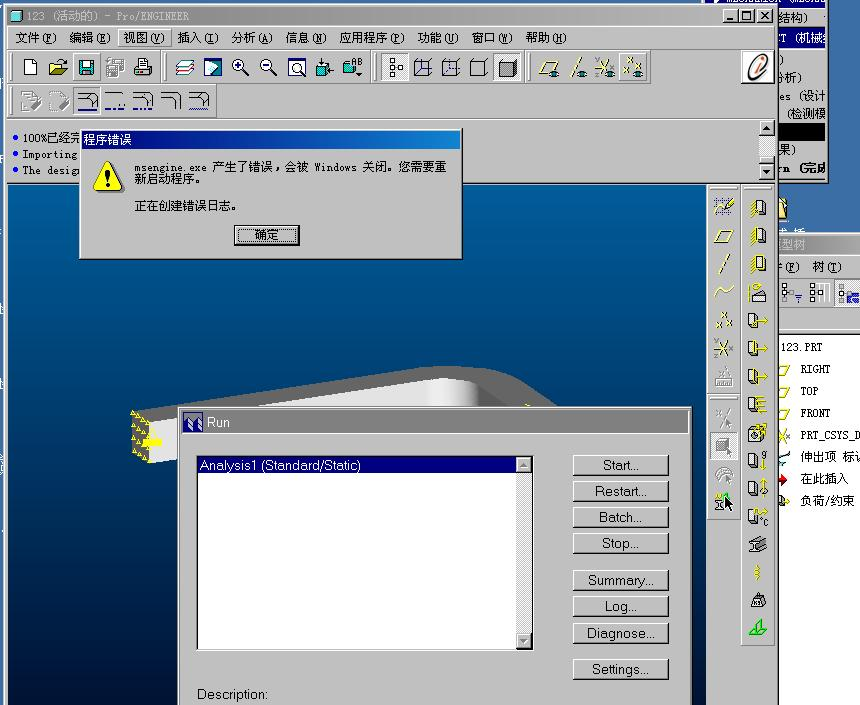Screen dimensions: 860x705
Task: Open the 应用程序(P) menu
Action: 371,38
